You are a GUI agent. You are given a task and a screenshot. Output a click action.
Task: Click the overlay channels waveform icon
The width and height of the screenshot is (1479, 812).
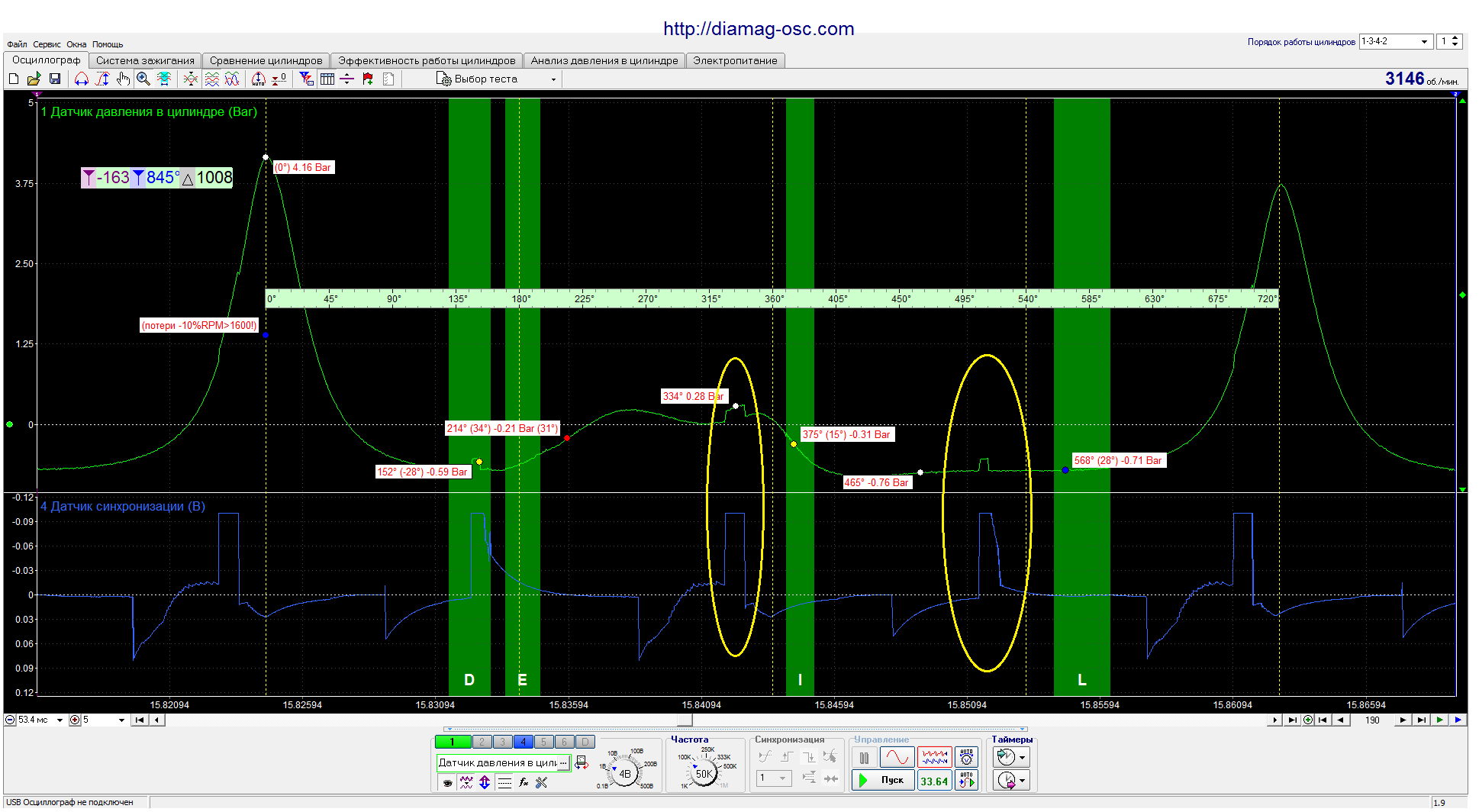pyautogui.click(x=191, y=79)
